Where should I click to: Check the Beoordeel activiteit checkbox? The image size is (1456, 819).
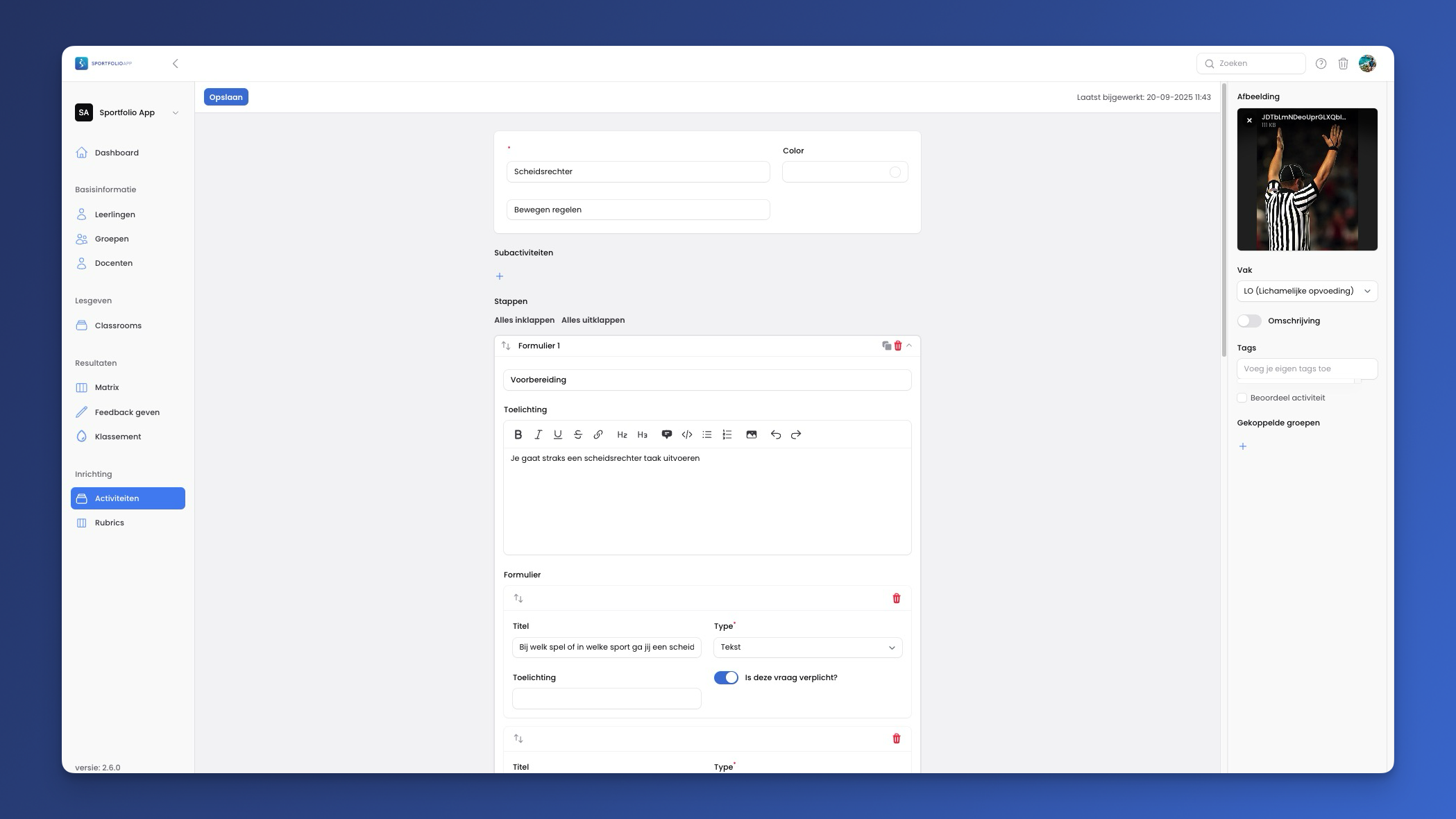1242,398
